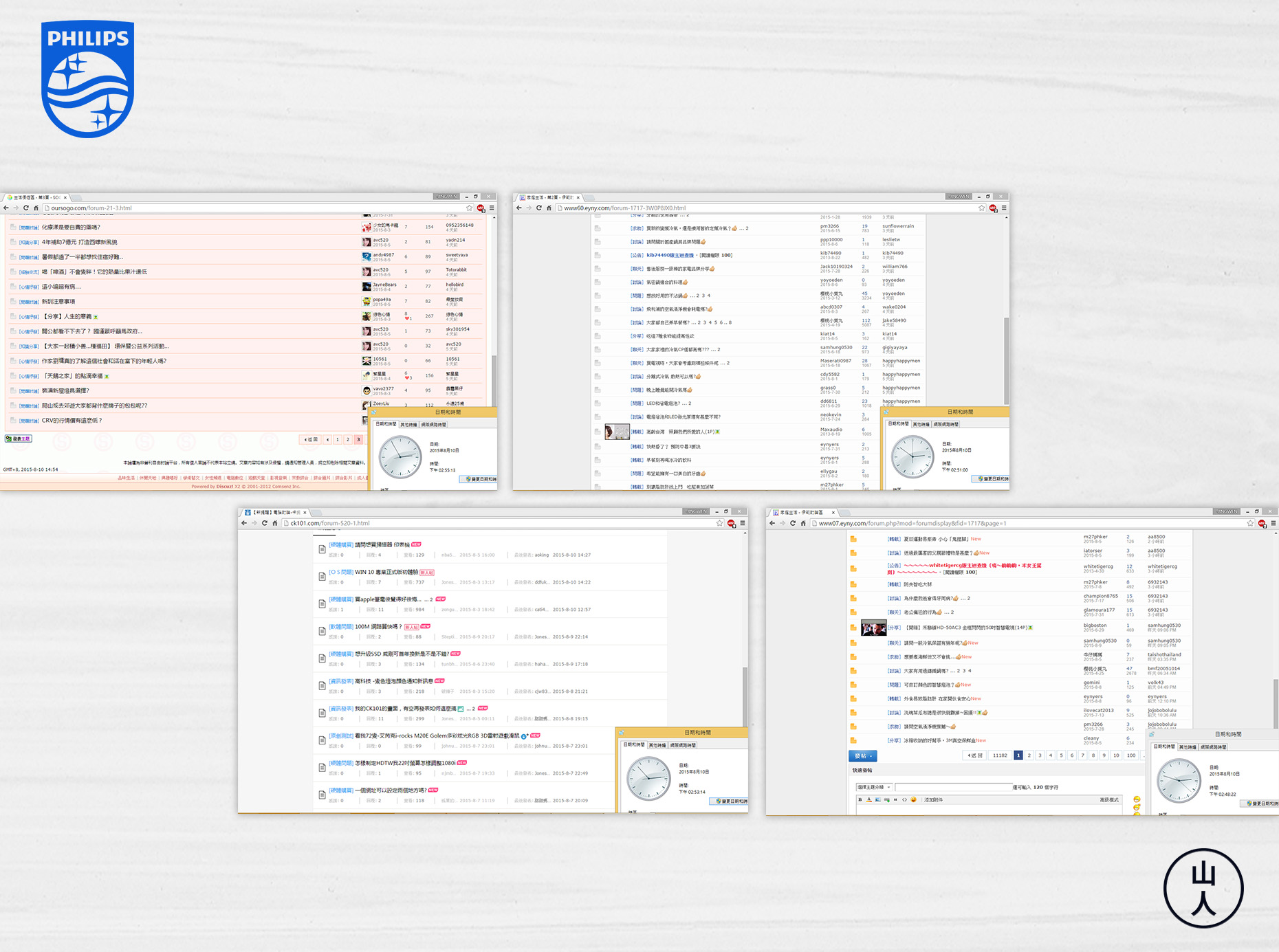Reload the oursogo.com forum page
This screenshot has height=952, width=1279.
26,208
